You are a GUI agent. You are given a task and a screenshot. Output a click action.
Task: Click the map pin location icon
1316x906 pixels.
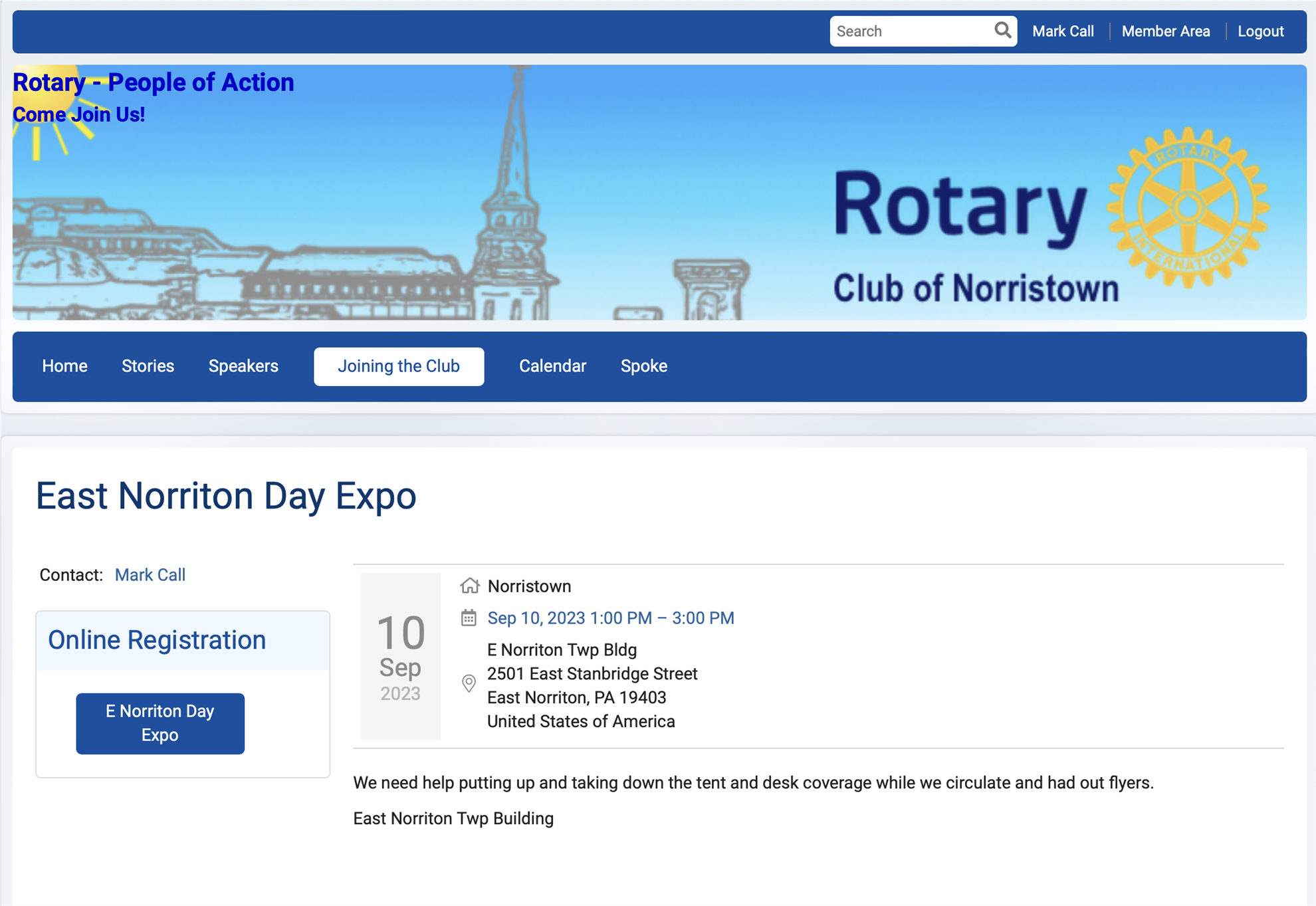469,683
